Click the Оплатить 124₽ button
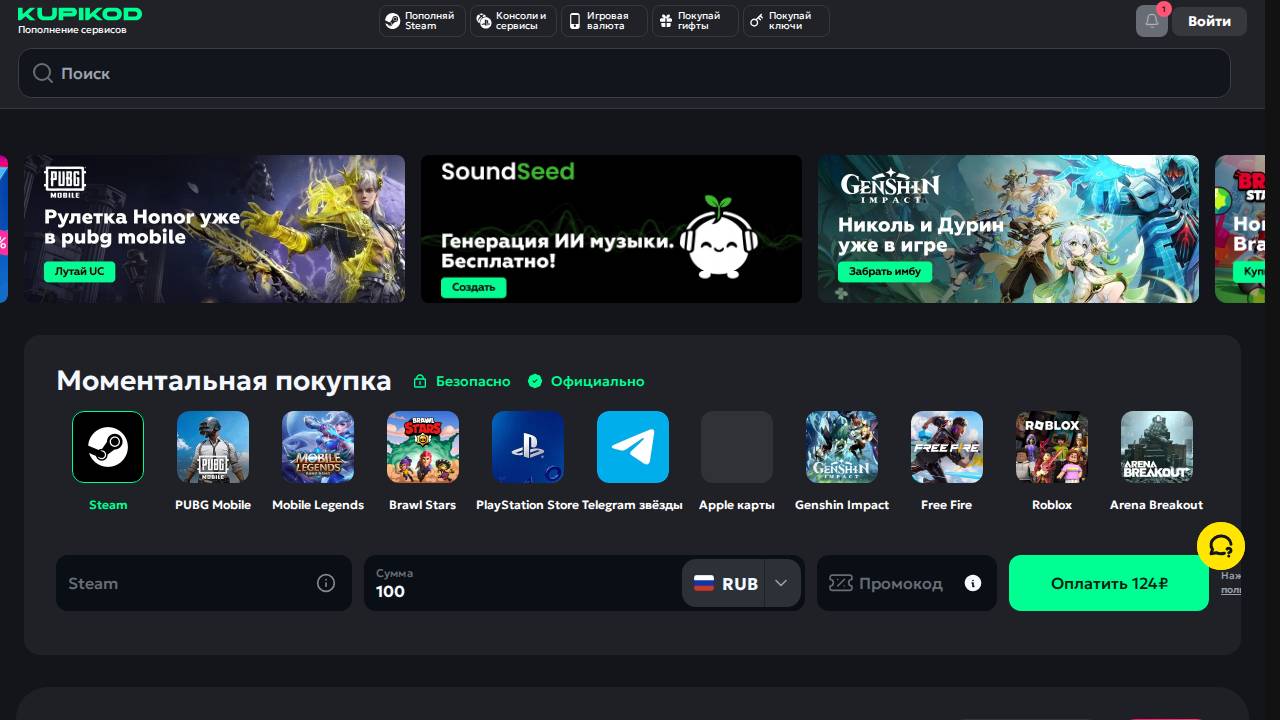The width and height of the screenshot is (1280, 720). [1109, 583]
